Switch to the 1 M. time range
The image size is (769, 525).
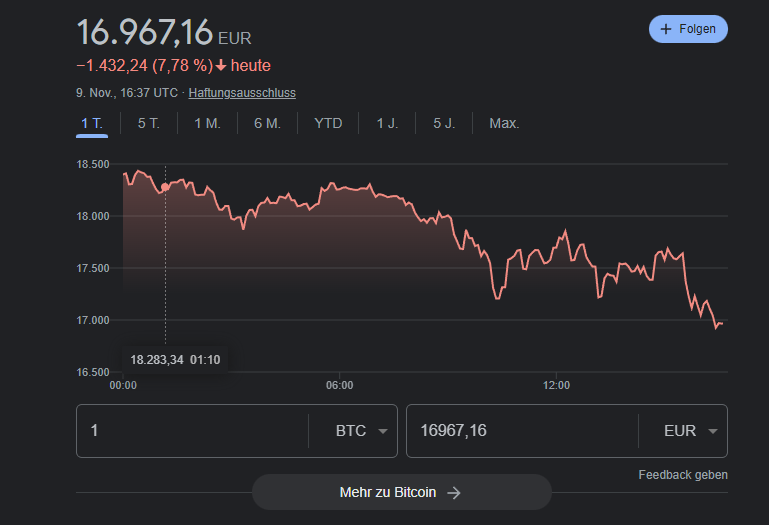coord(207,124)
